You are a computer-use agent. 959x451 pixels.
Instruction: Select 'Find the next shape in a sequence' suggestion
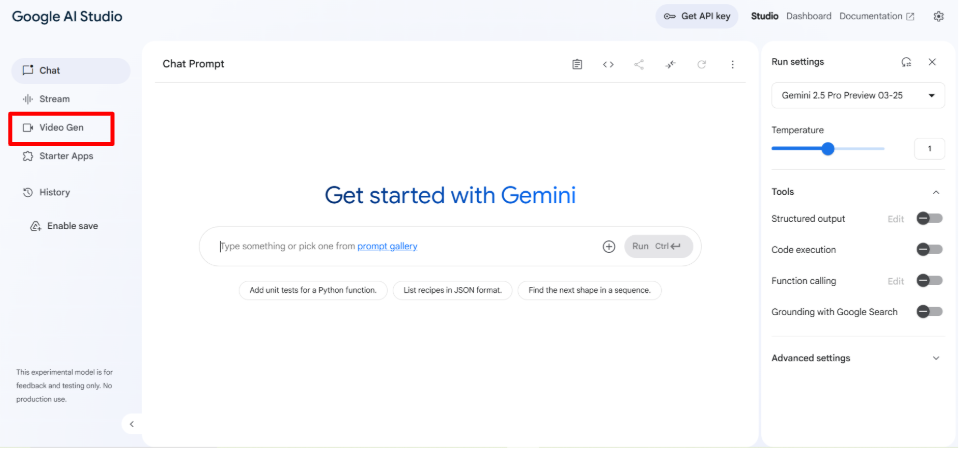point(590,290)
